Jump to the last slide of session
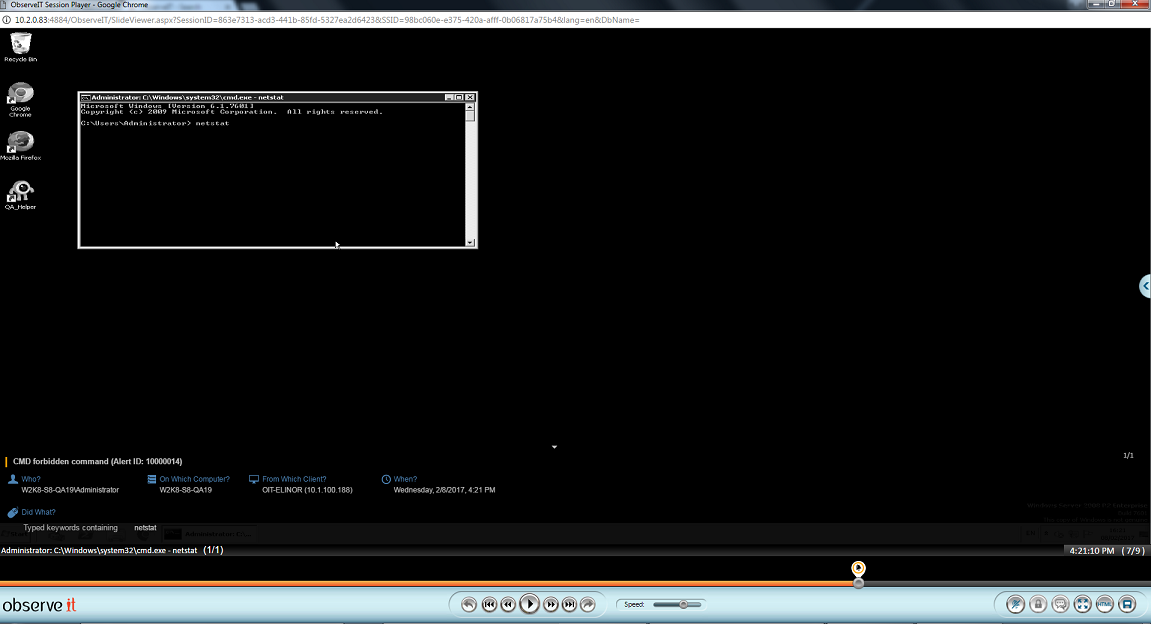The image size is (1151, 624). 569,604
